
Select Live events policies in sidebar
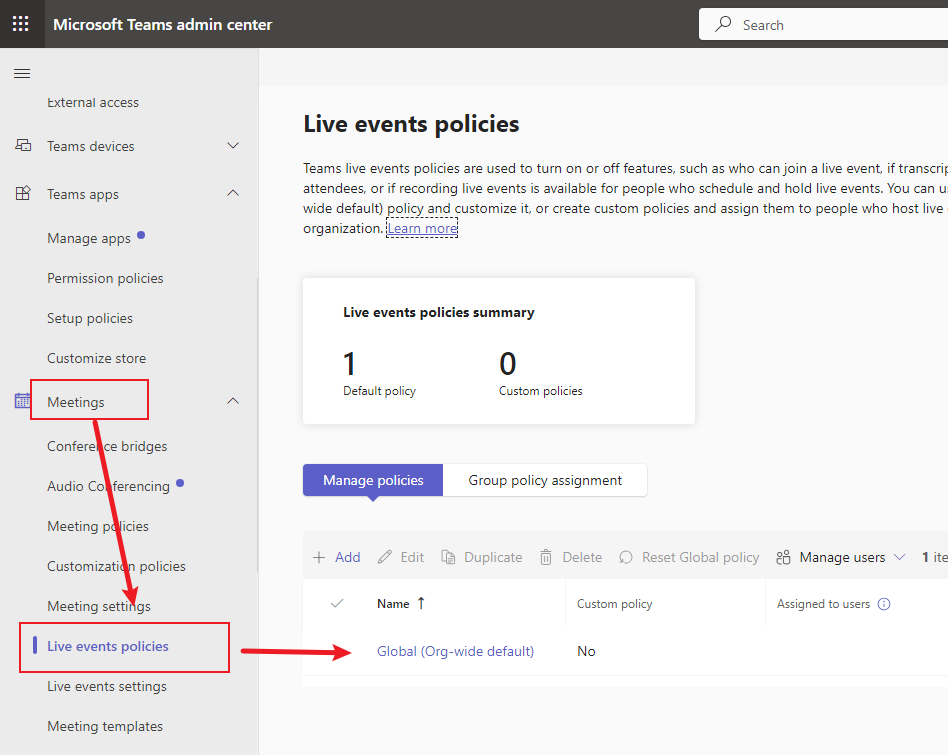point(108,646)
